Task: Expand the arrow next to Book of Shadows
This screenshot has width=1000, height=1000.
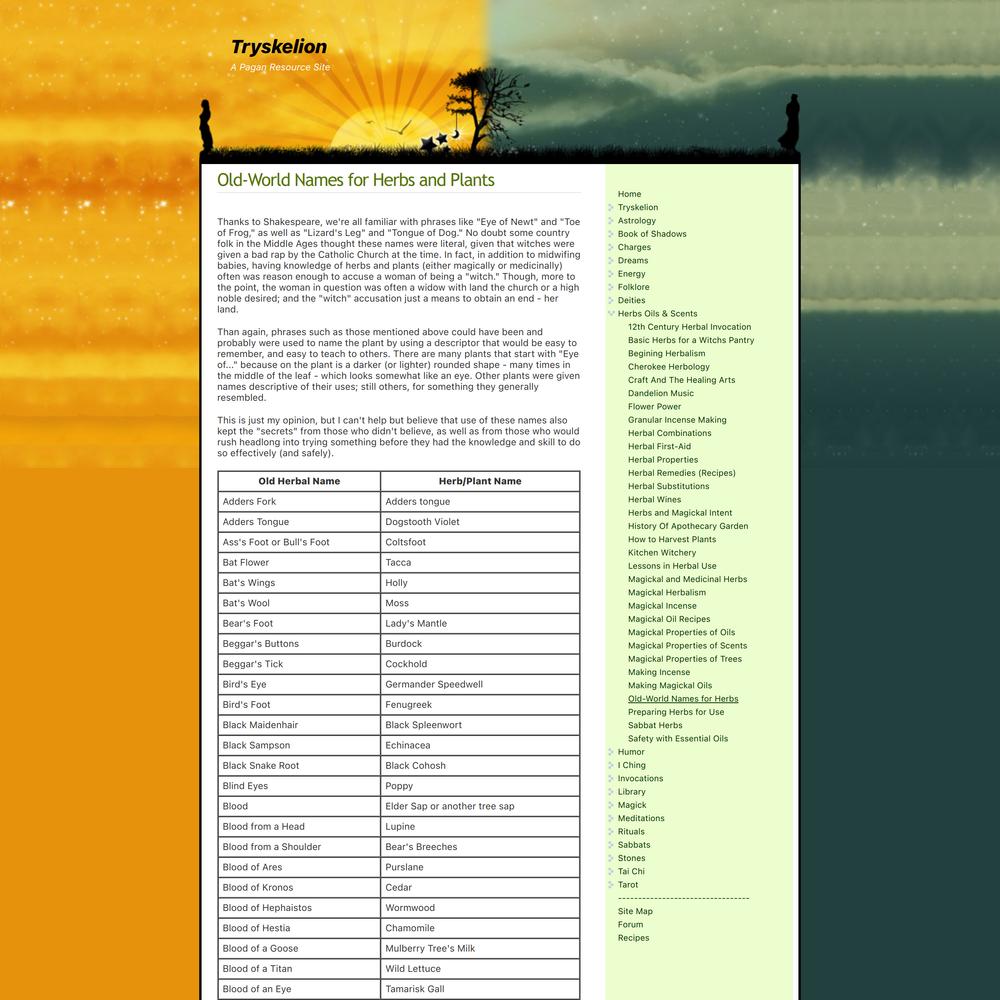Action: pos(611,234)
